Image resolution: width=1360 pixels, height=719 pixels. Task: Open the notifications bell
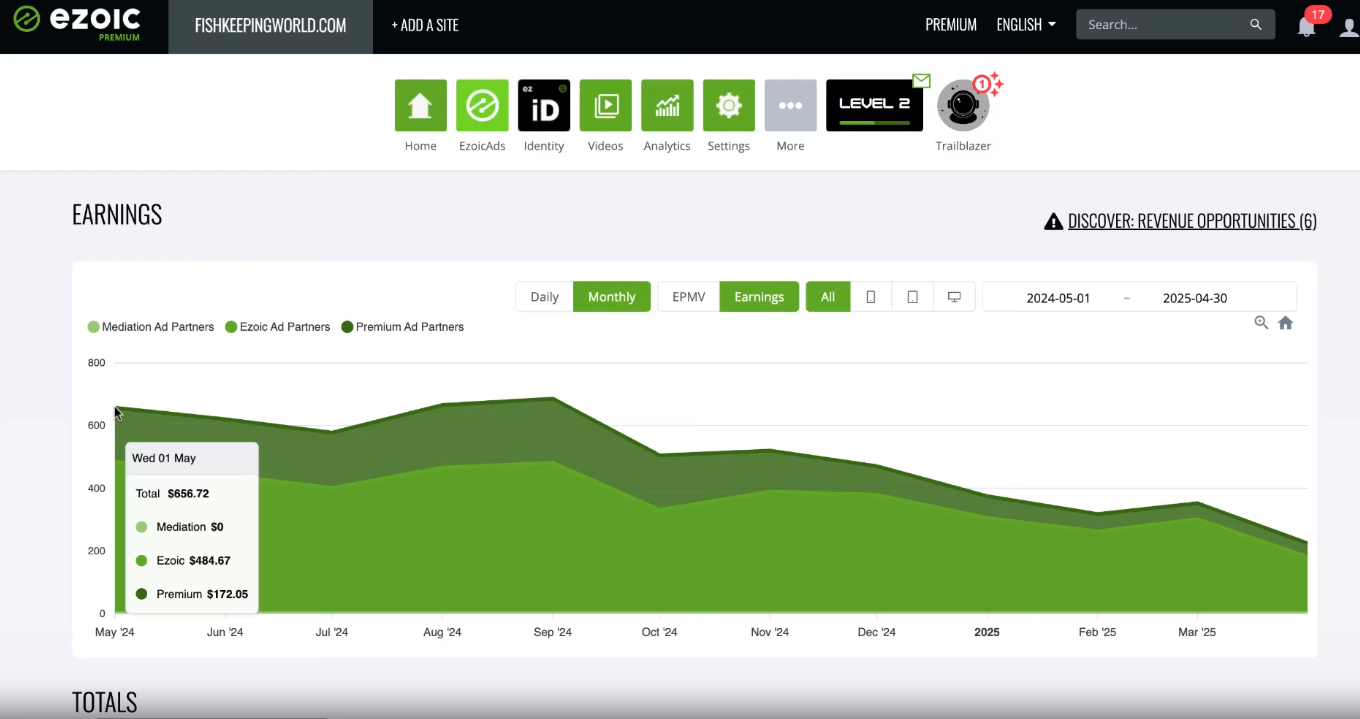1307,26
